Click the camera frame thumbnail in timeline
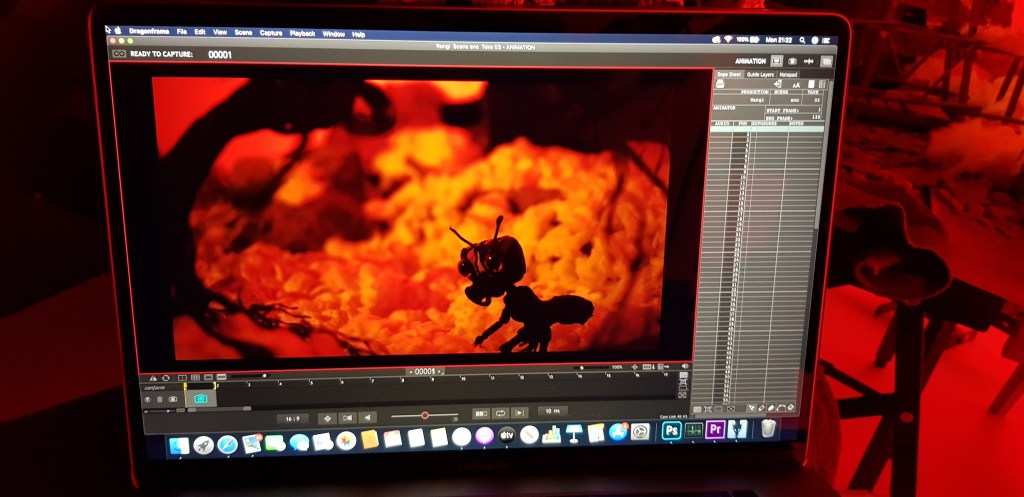The height and width of the screenshot is (497, 1024). click(x=200, y=397)
